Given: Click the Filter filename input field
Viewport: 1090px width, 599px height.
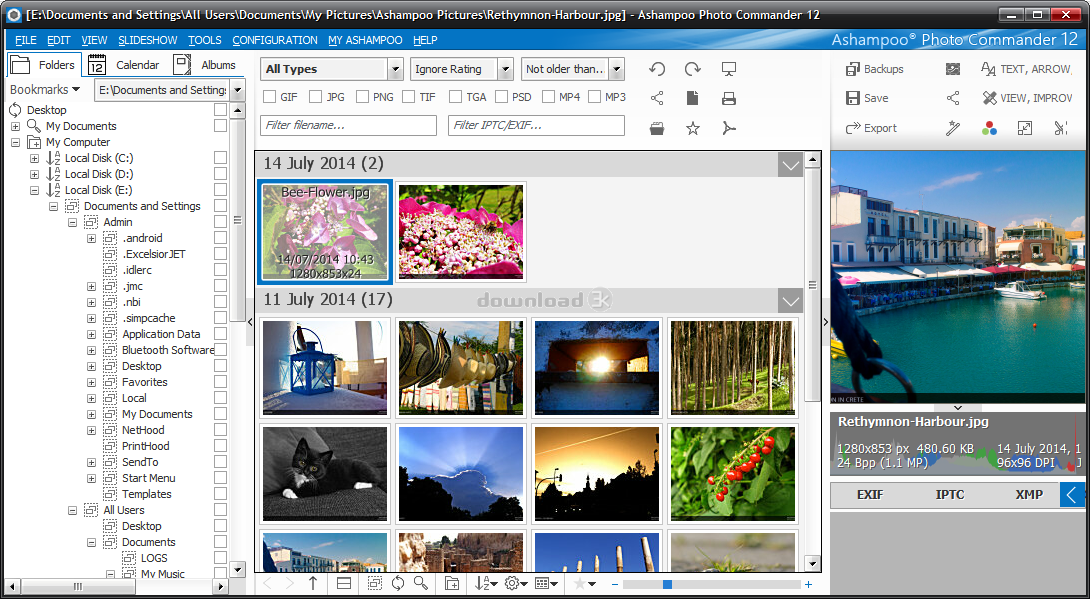Looking at the screenshot, I should [348, 125].
